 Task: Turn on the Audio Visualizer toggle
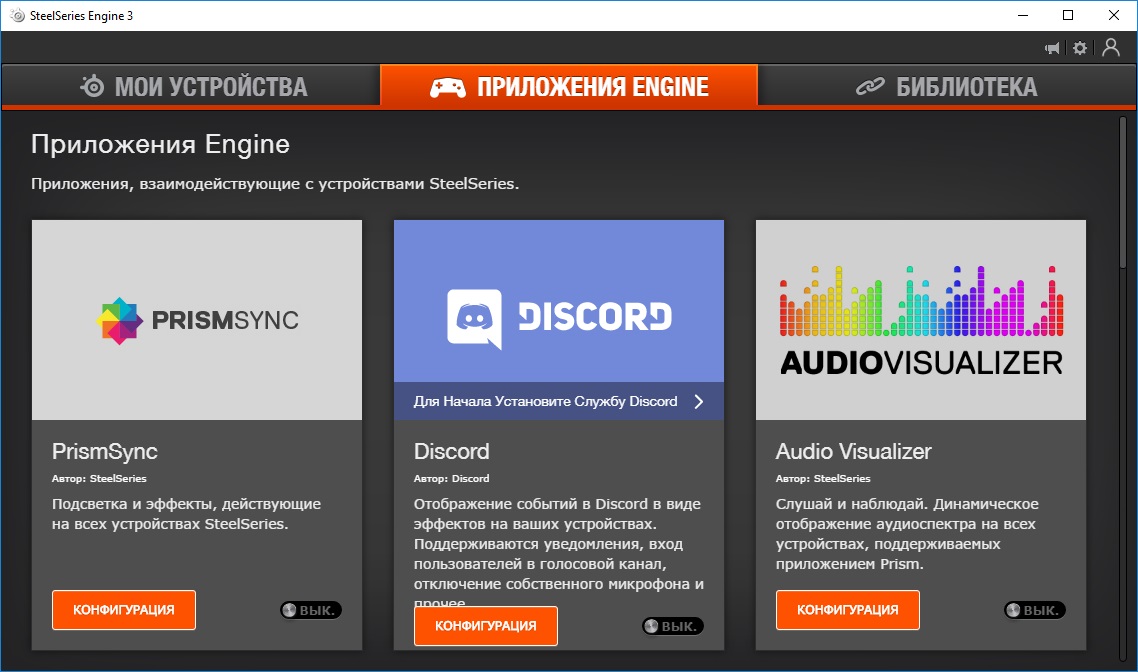click(1034, 610)
